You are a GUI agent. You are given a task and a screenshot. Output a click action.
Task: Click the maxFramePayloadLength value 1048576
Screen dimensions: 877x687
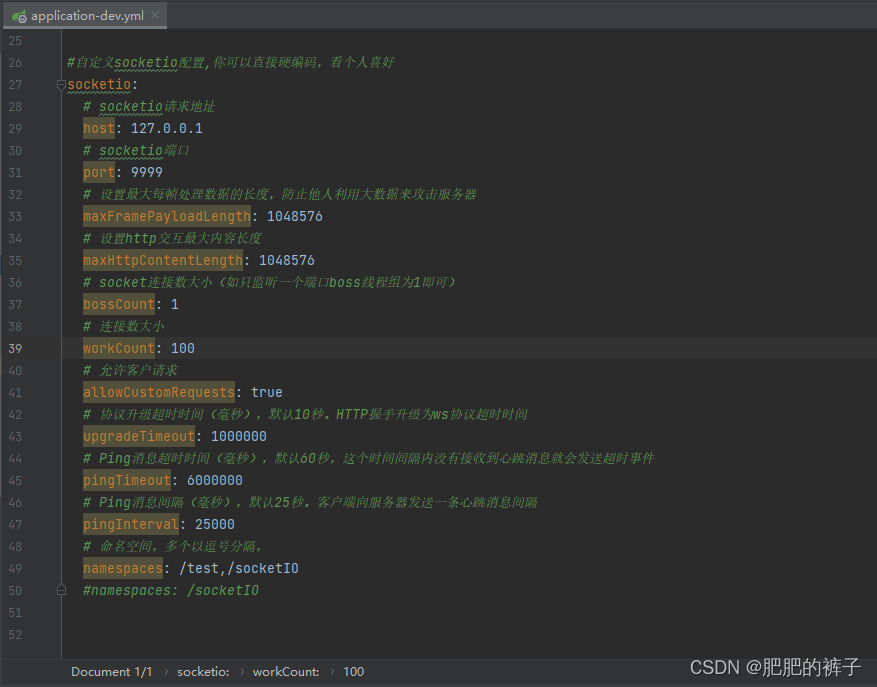[295, 217]
